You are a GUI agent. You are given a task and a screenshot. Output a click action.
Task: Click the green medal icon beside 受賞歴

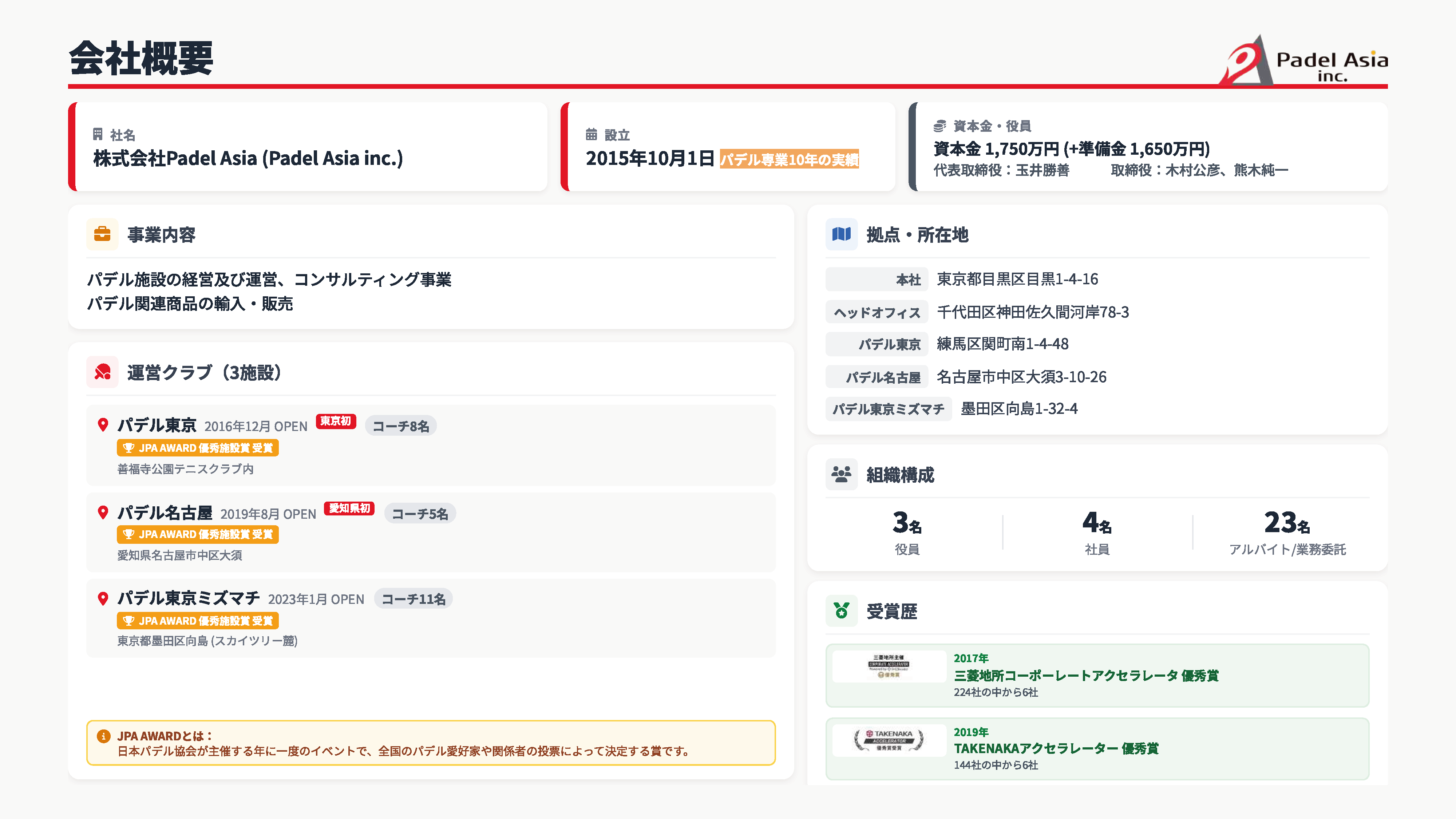pyautogui.click(x=841, y=611)
